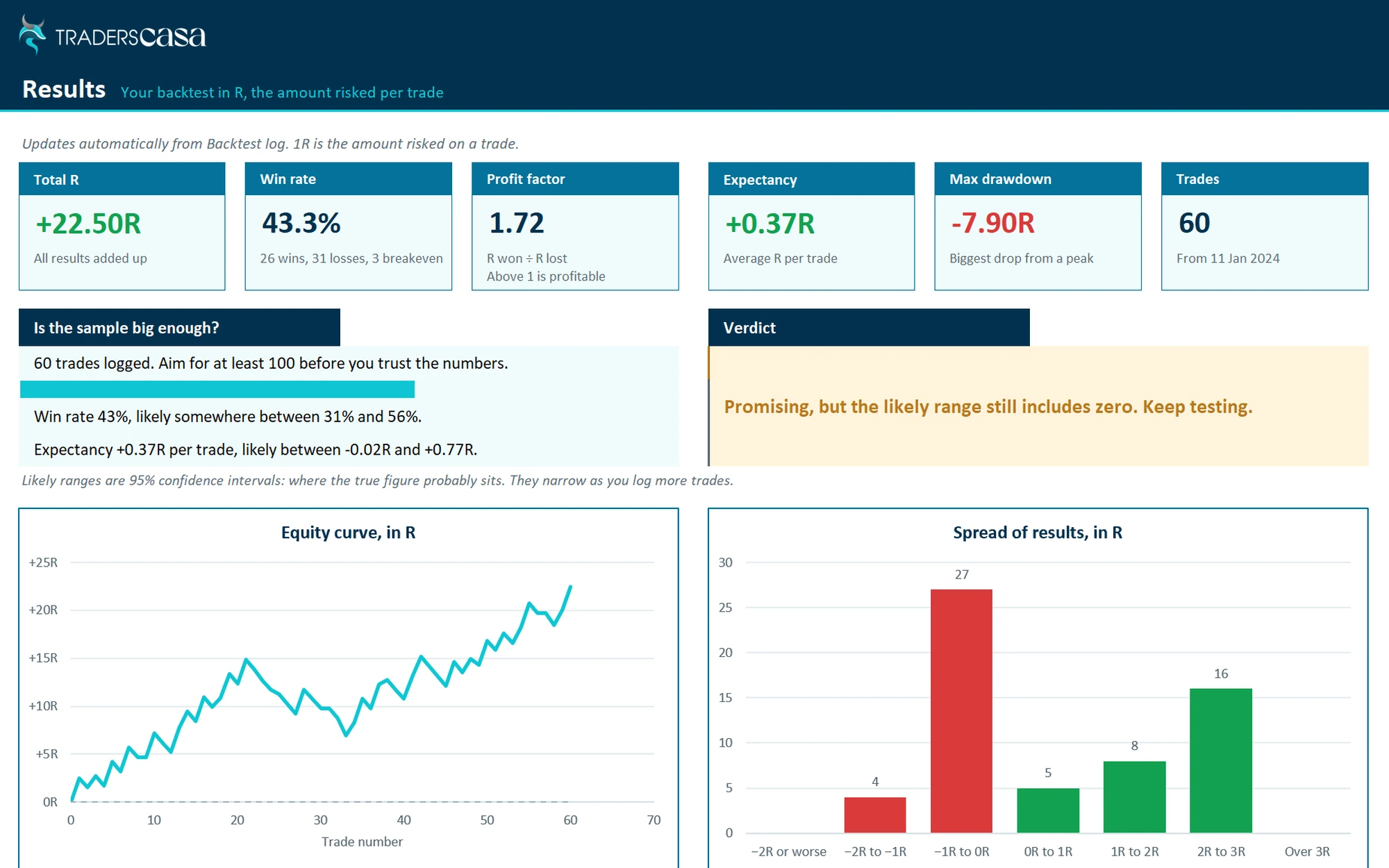Select the +22.50R total value
The height and width of the screenshot is (868, 1389).
88,224
